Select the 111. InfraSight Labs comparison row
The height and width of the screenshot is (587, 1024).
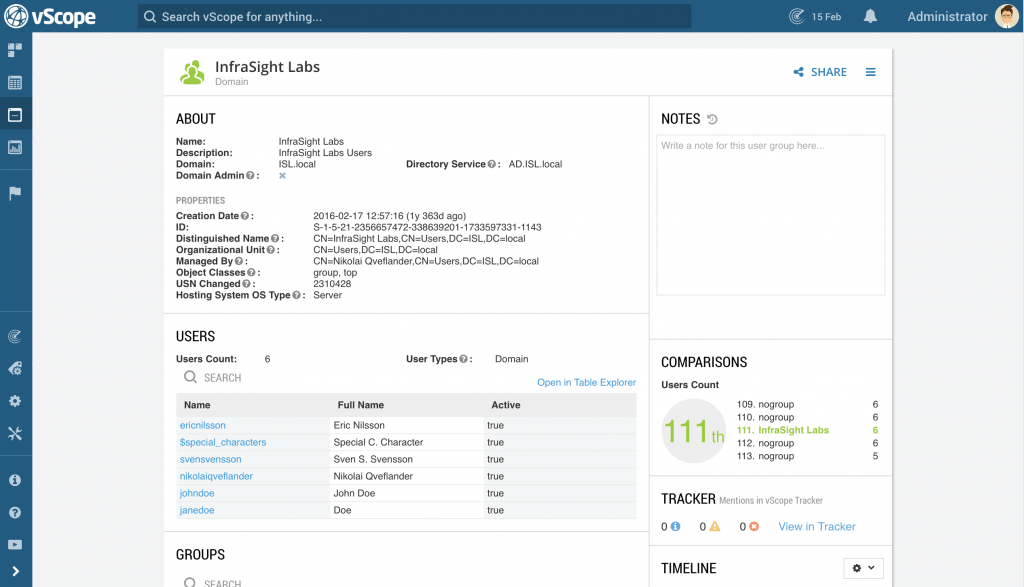pos(807,430)
